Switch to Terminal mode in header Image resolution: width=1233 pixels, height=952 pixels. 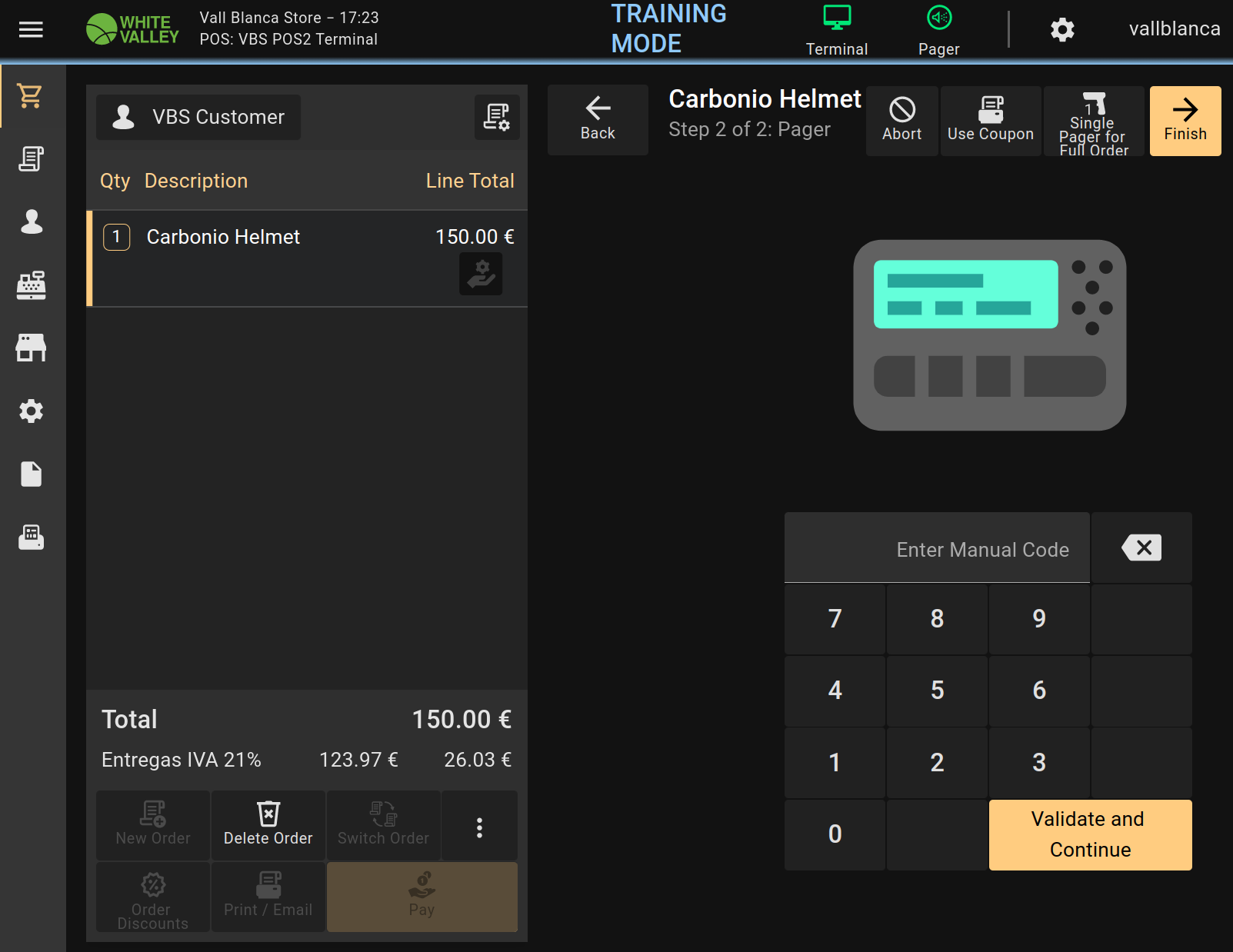pos(836,30)
